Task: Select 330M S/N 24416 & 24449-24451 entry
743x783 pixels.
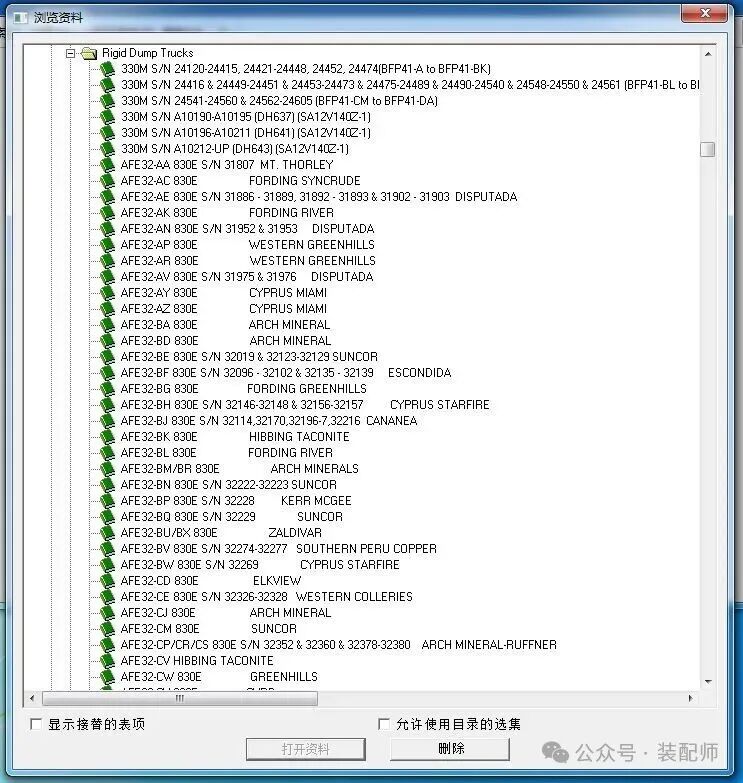Action: (x=409, y=85)
